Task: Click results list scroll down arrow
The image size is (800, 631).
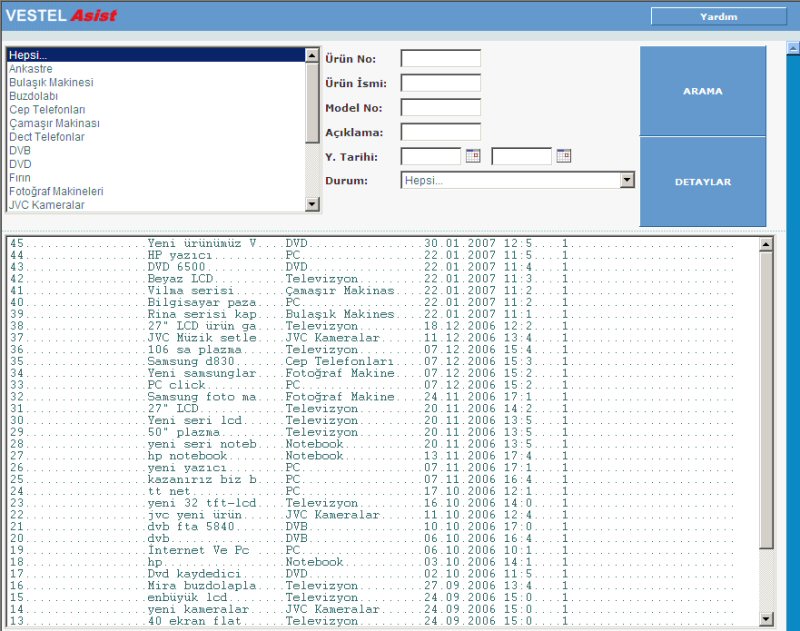Action: (x=766, y=619)
